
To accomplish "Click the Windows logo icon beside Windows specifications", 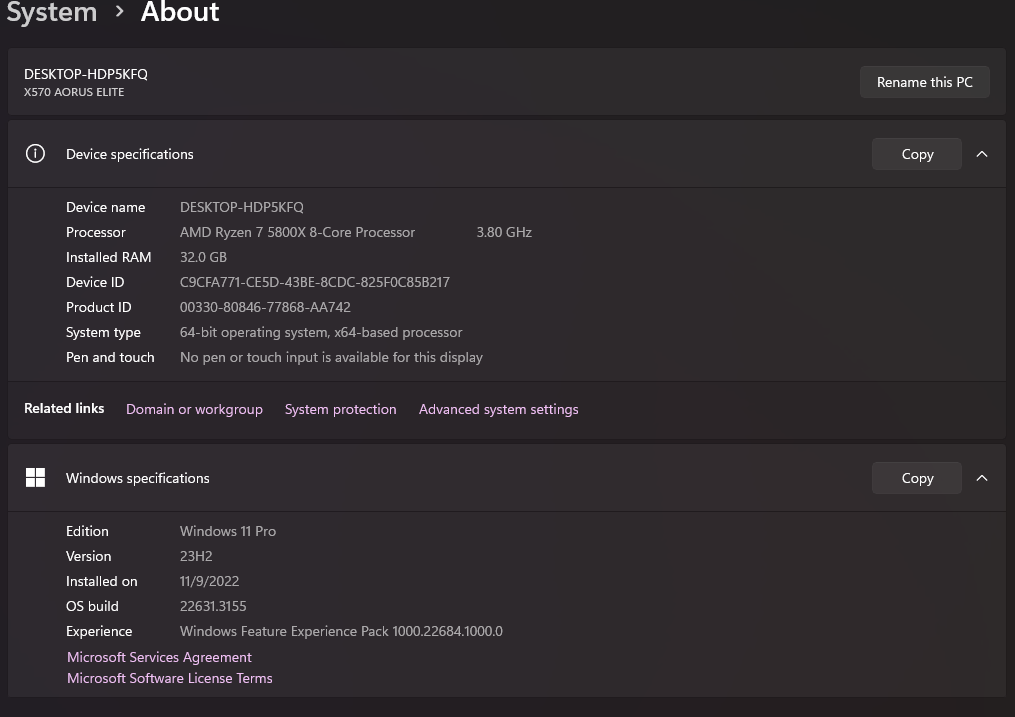I will point(35,478).
